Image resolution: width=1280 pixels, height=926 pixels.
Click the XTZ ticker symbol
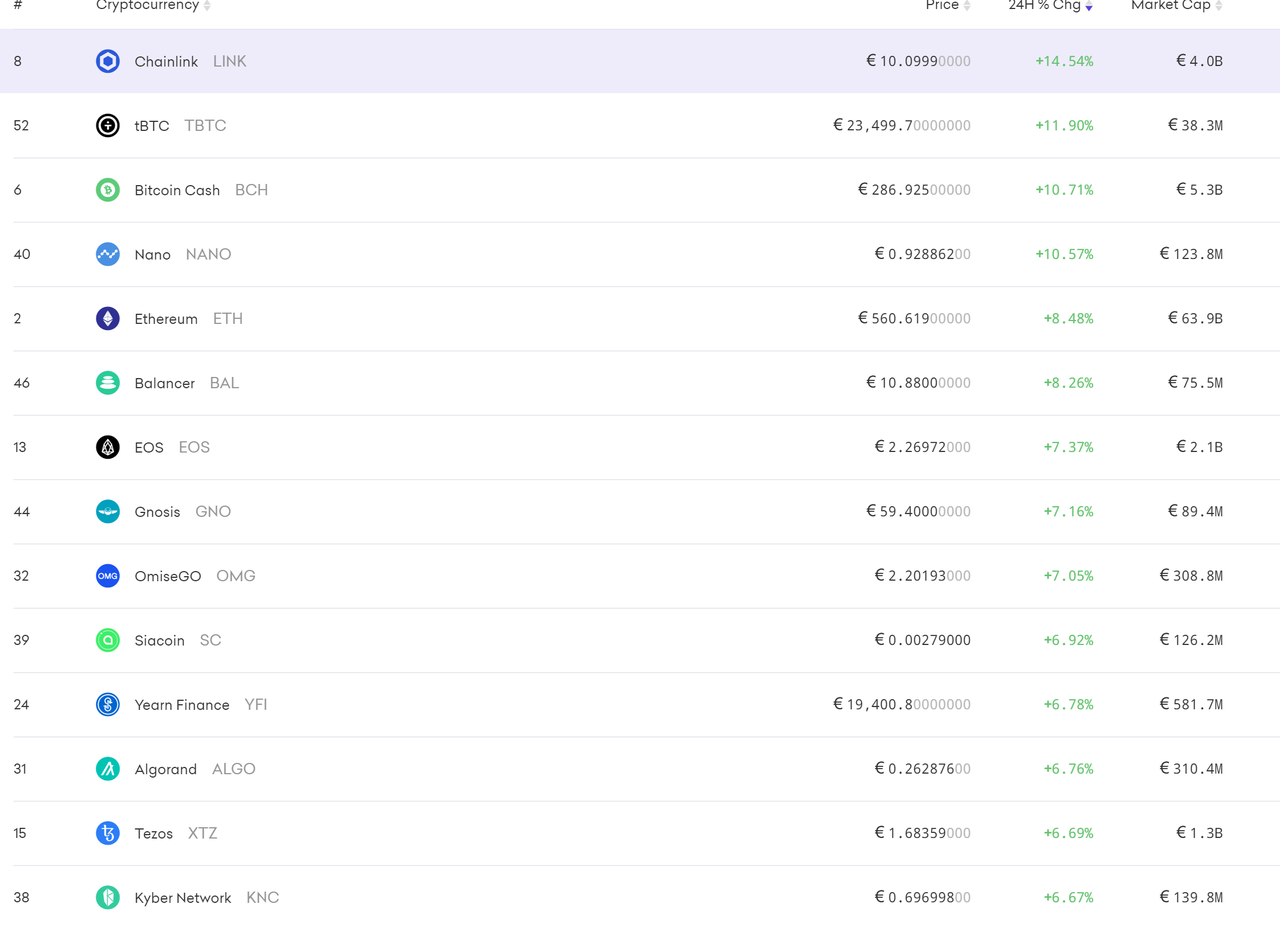203,833
